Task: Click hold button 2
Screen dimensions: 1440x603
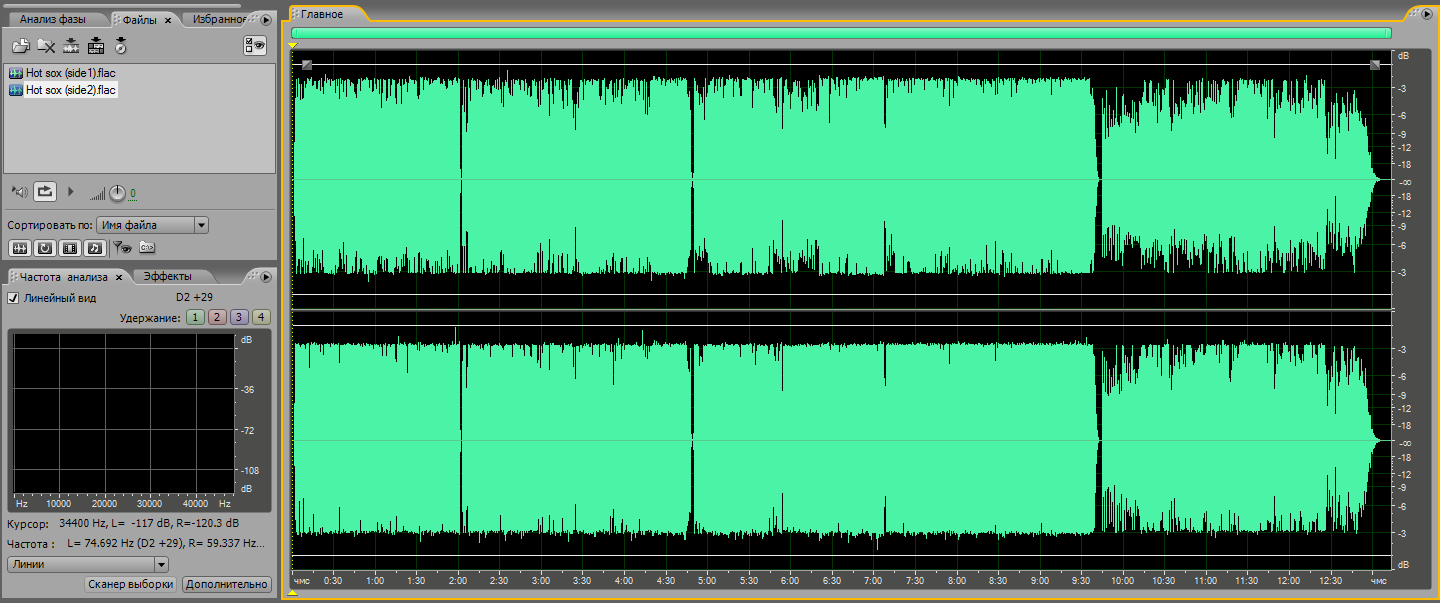Action: click(x=217, y=317)
